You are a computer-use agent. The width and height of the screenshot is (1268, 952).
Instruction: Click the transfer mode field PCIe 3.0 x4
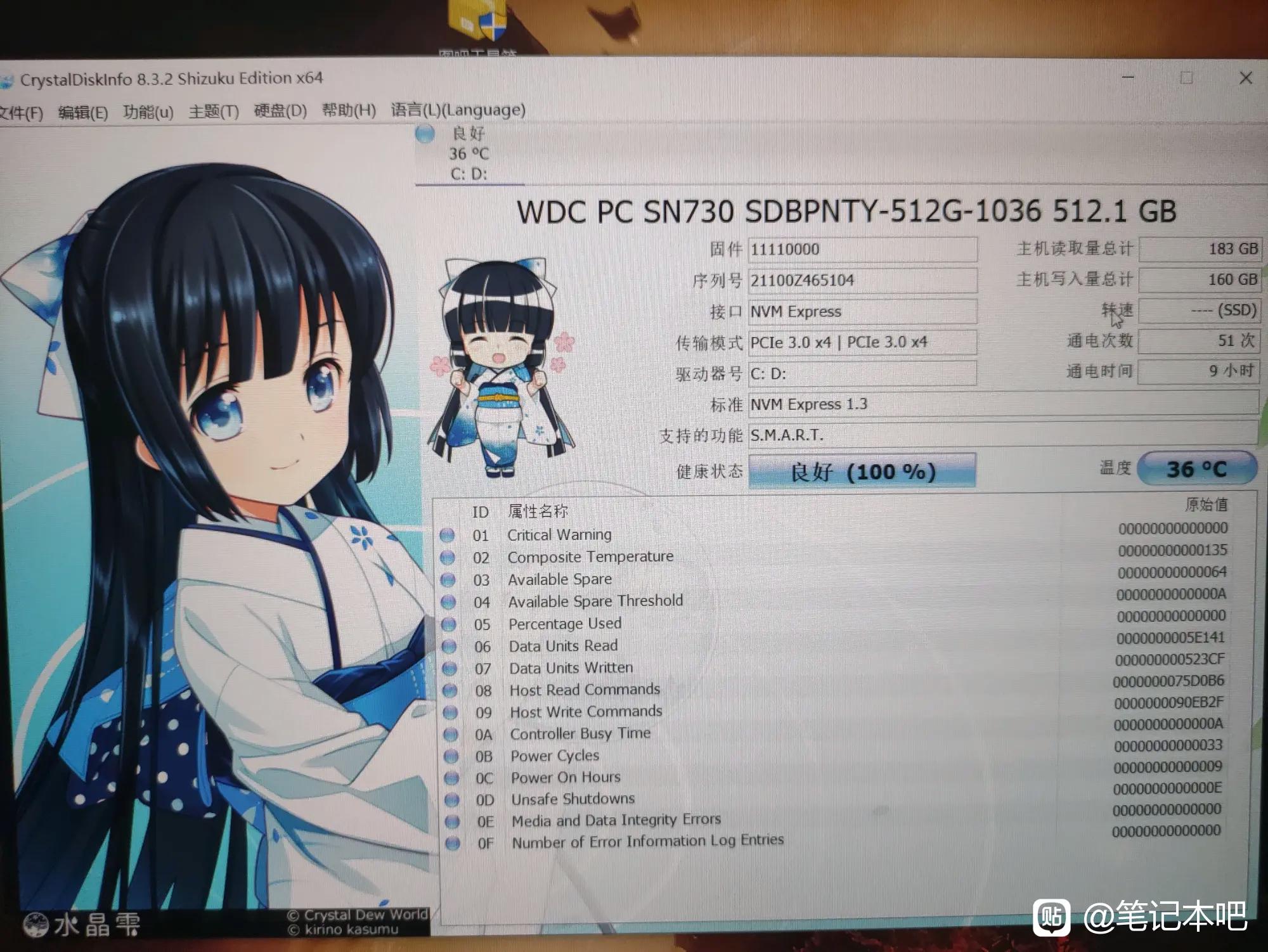coord(863,342)
